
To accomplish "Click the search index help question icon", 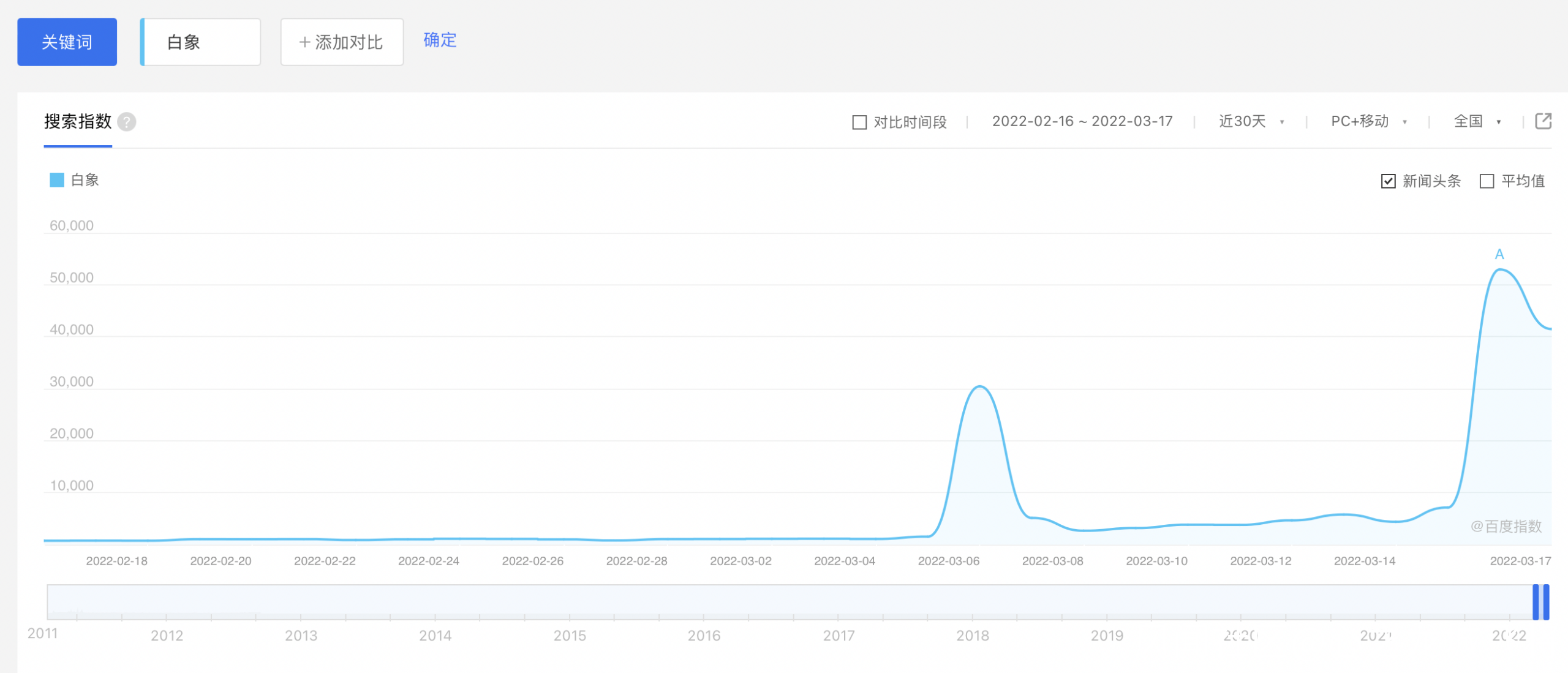I will coord(127,122).
